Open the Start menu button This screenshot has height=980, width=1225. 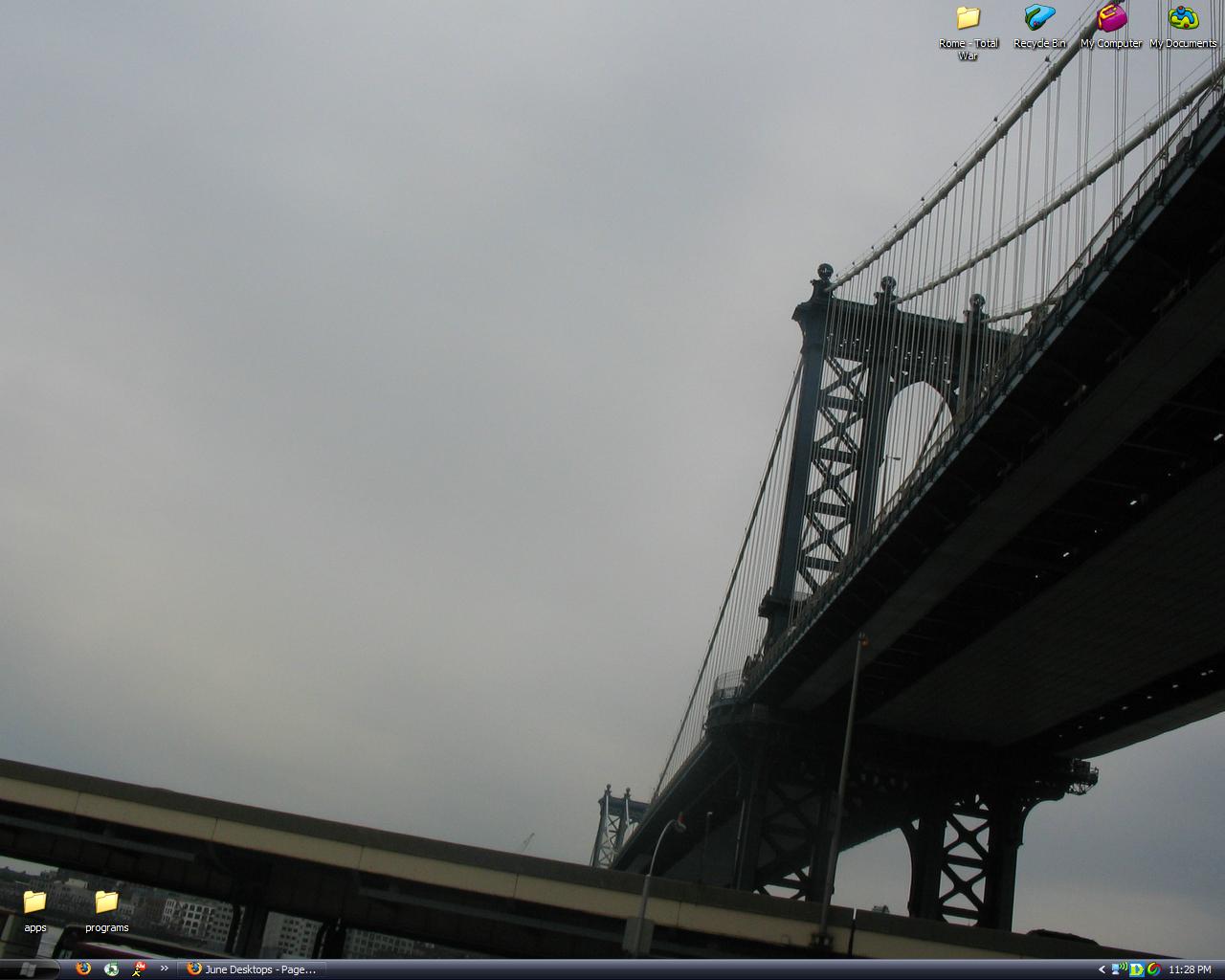pyautogui.click(x=29, y=969)
